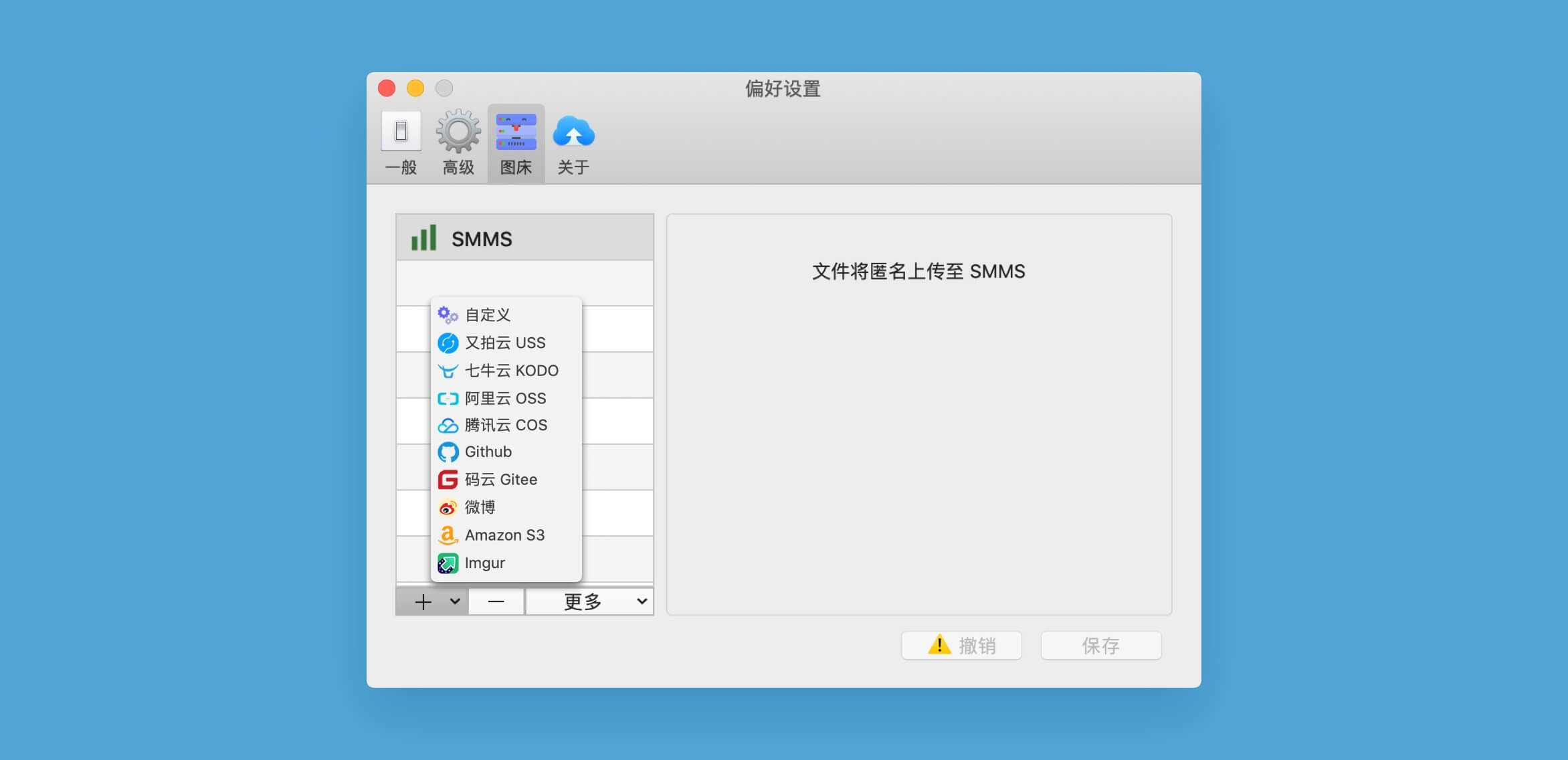Image resolution: width=1568 pixels, height=760 pixels.
Task: Click the minus remove-host button
Action: click(x=496, y=601)
